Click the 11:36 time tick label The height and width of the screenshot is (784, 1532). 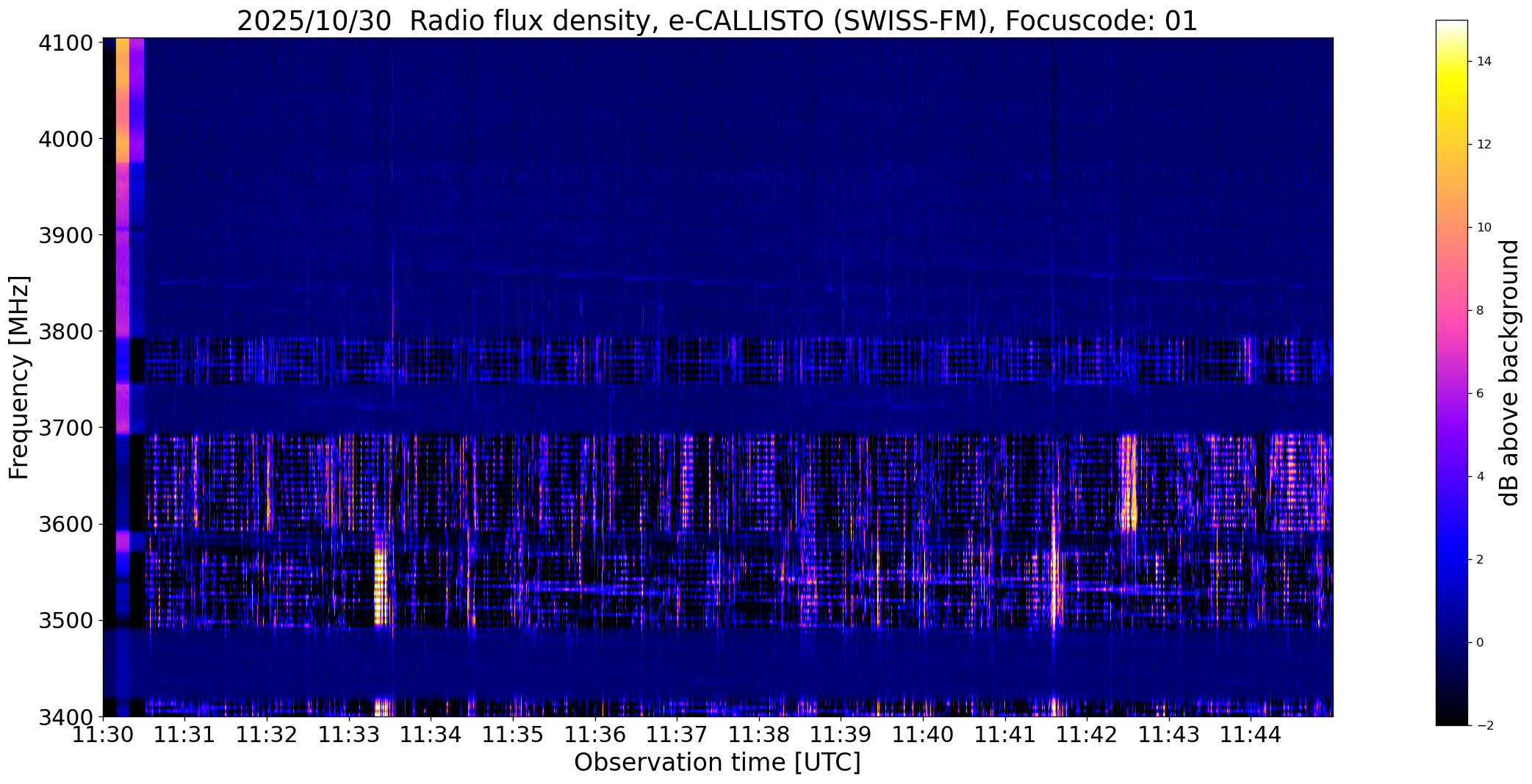tap(595, 735)
